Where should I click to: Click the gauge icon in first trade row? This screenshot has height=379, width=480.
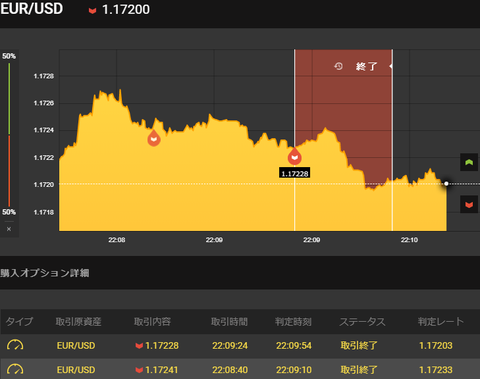[x=15, y=345]
